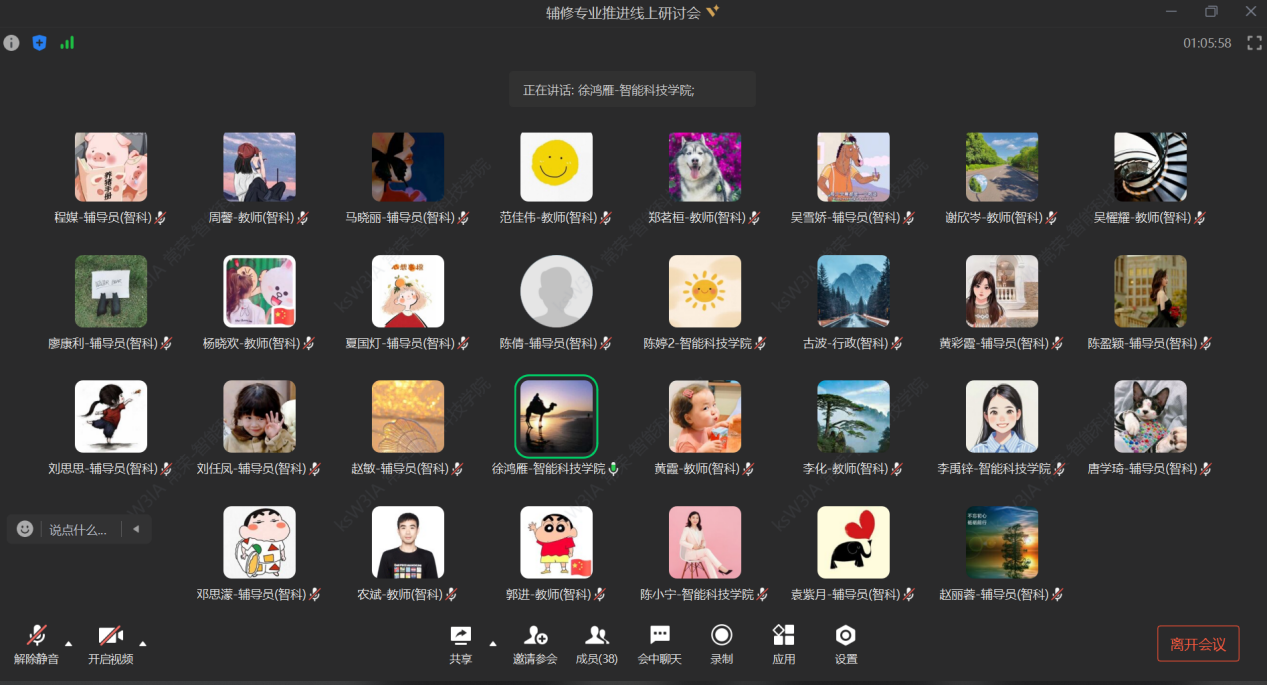
Task: Click the blue security shield icon
Action: (x=39, y=43)
